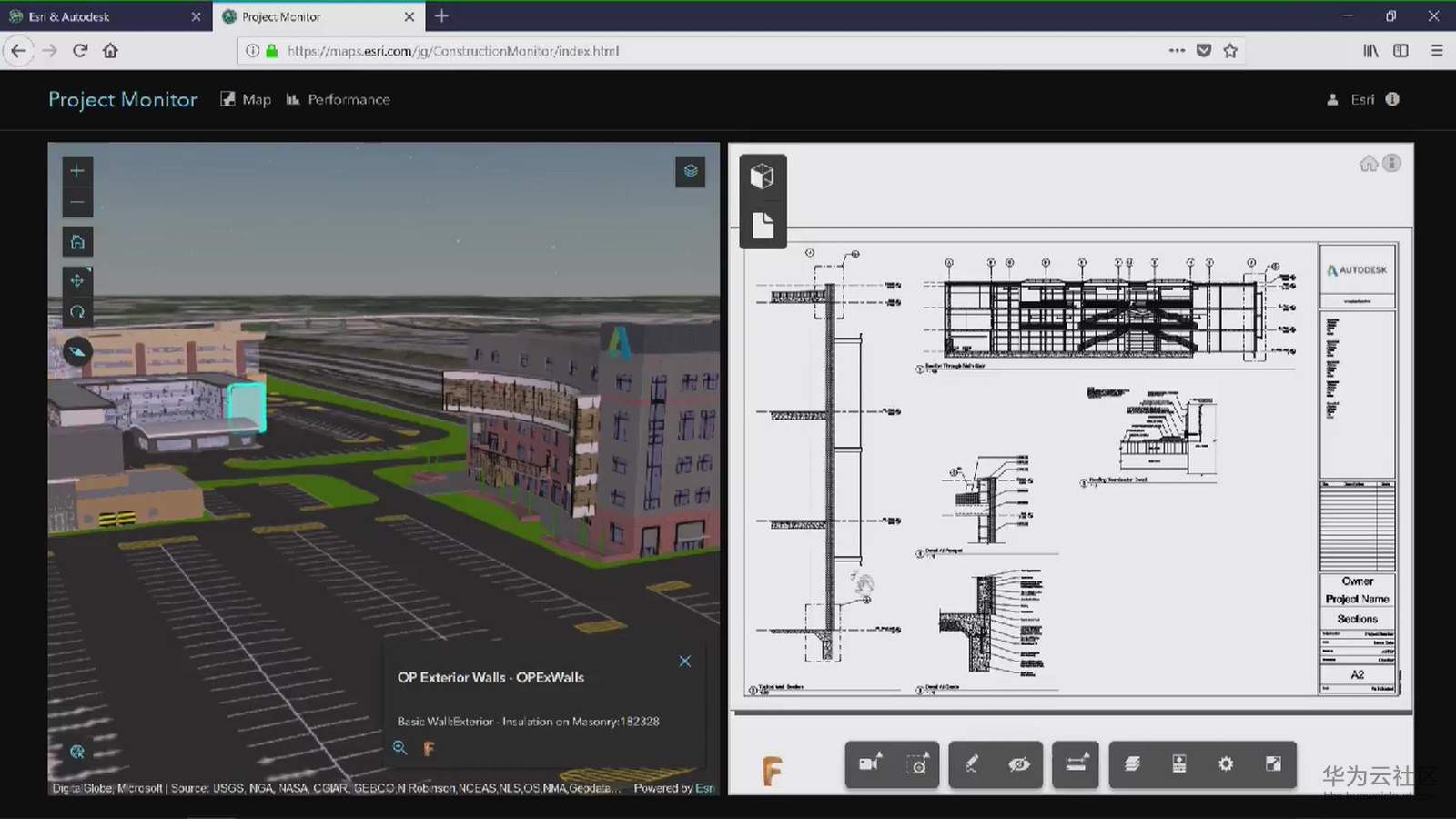This screenshot has height=819, width=1456.
Task: Zoom in on the 3D map
Action: click(77, 171)
